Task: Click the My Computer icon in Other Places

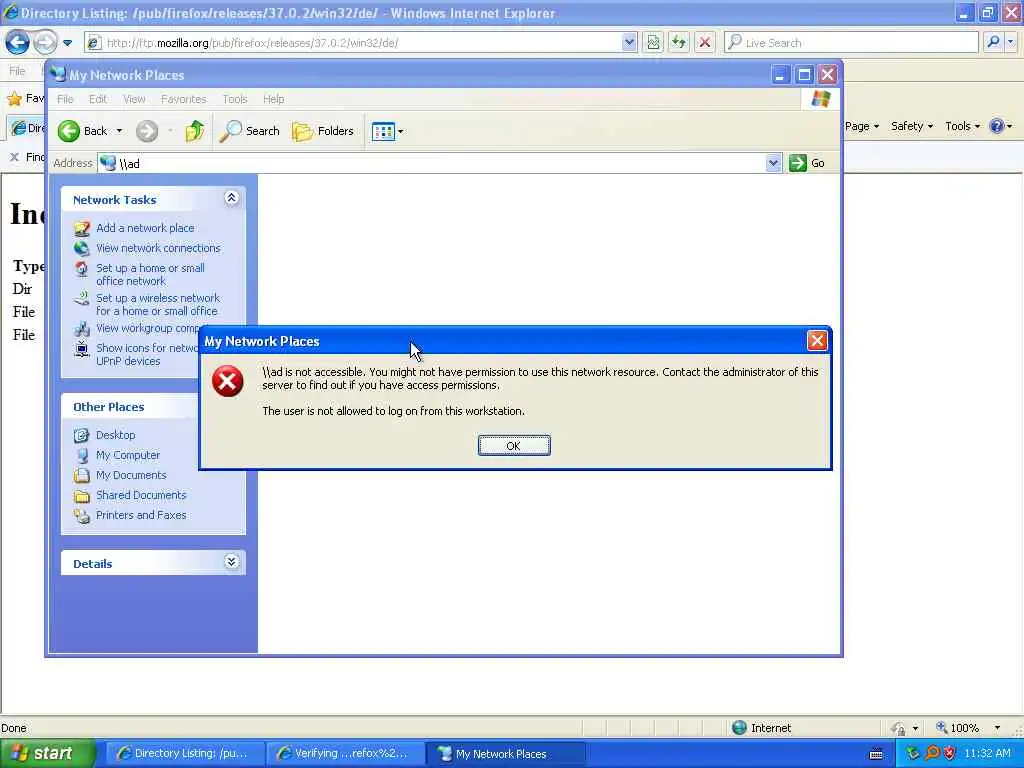Action: tap(82, 455)
